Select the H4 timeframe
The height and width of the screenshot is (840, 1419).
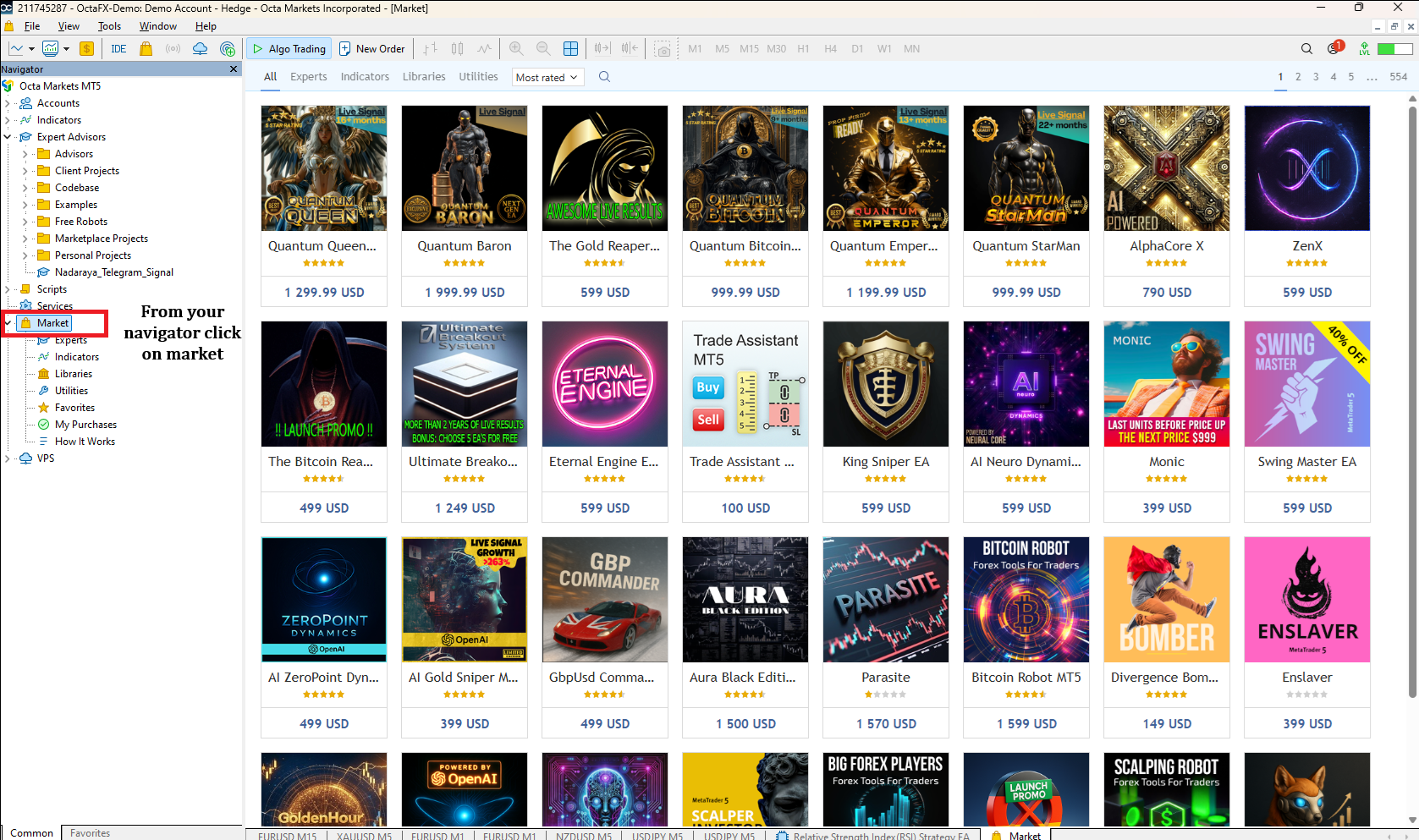[830, 48]
